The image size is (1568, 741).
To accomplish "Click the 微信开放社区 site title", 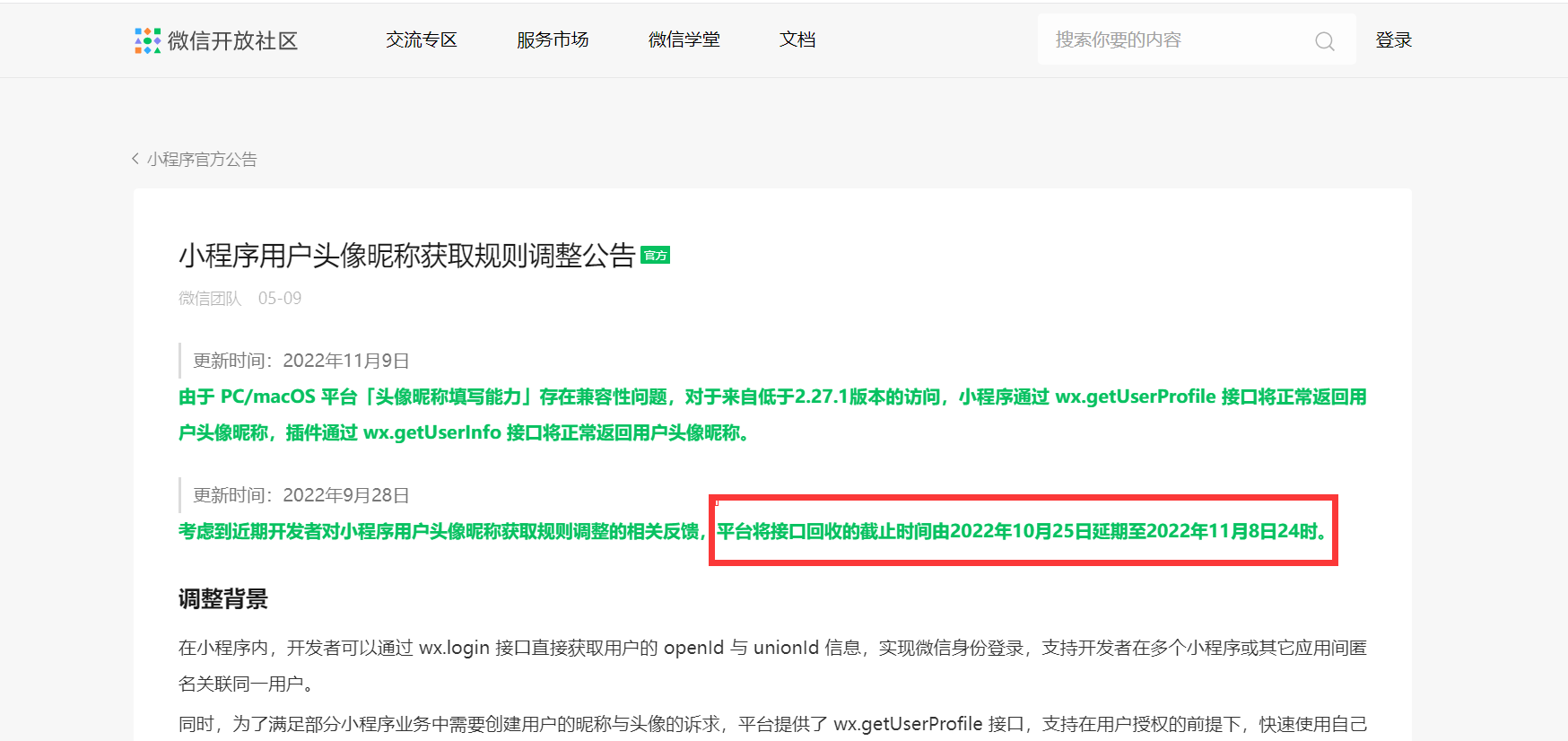I will coord(232,40).
